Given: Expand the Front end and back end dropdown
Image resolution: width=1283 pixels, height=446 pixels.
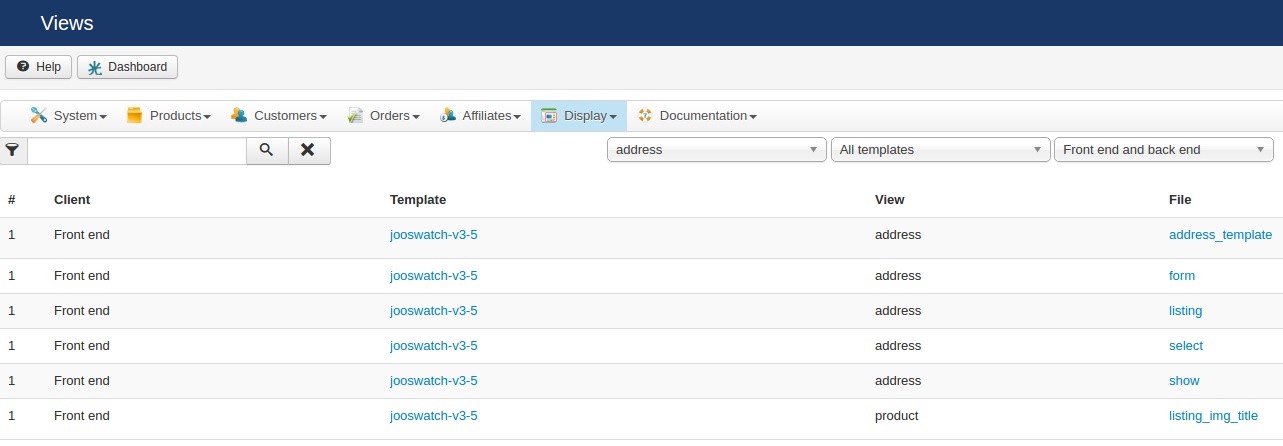Looking at the screenshot, I should click(1163, 150).
